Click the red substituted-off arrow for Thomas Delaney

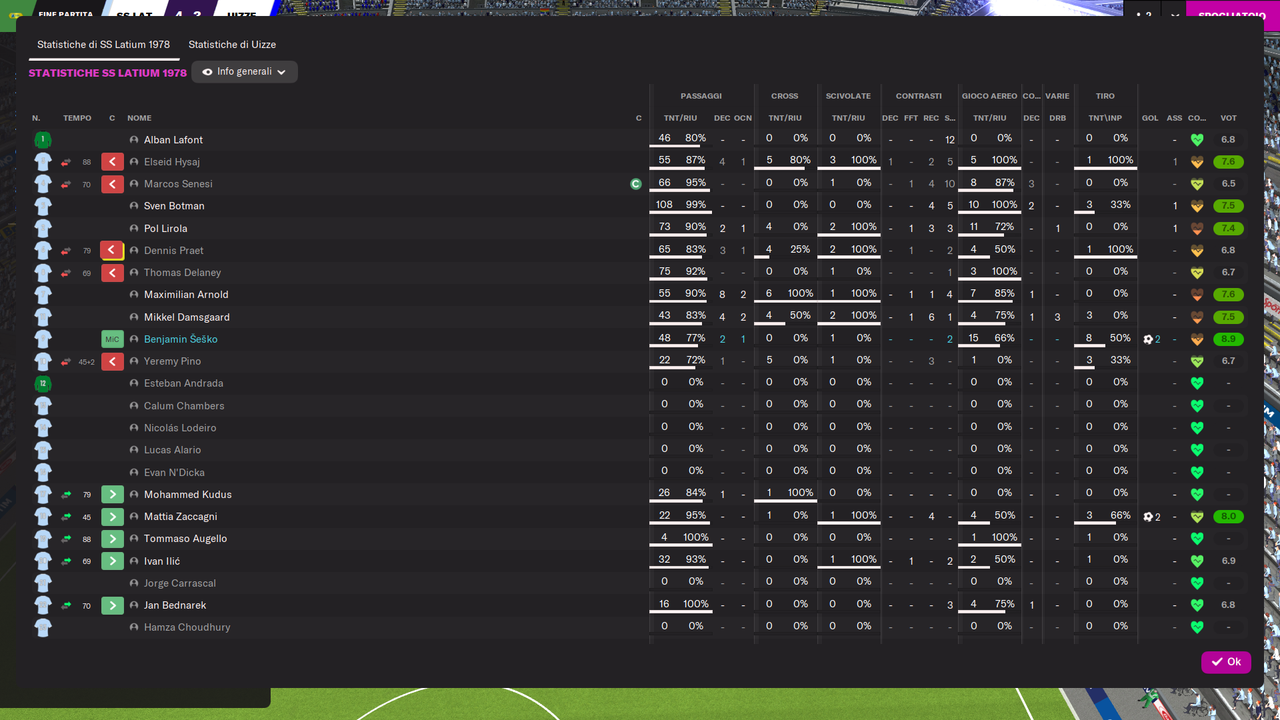[112, 272]
